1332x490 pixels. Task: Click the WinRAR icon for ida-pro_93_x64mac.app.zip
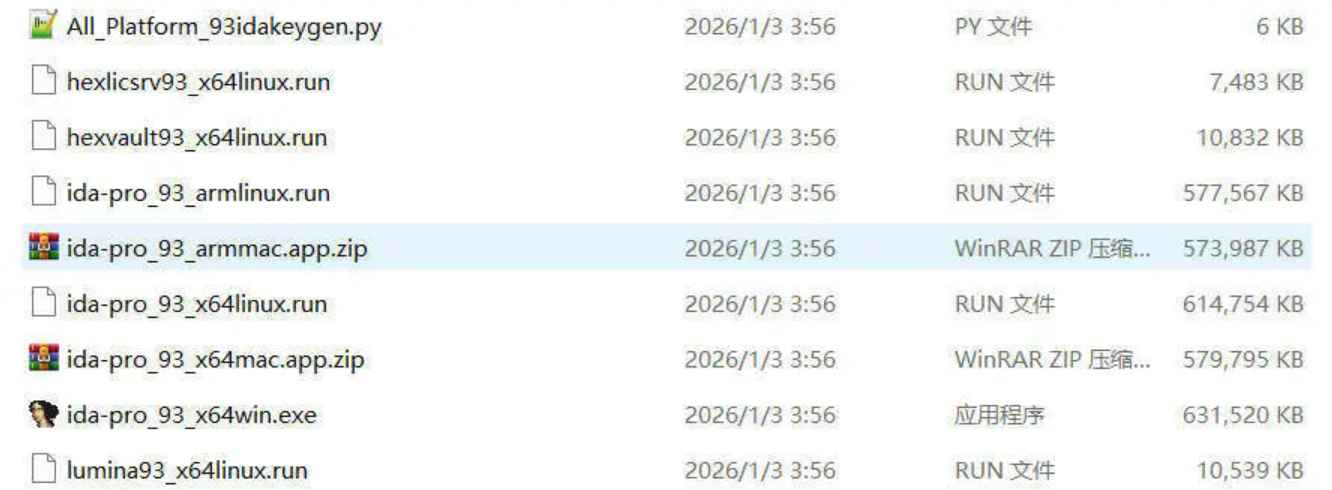pyautogui.click(x=43, y=358)
